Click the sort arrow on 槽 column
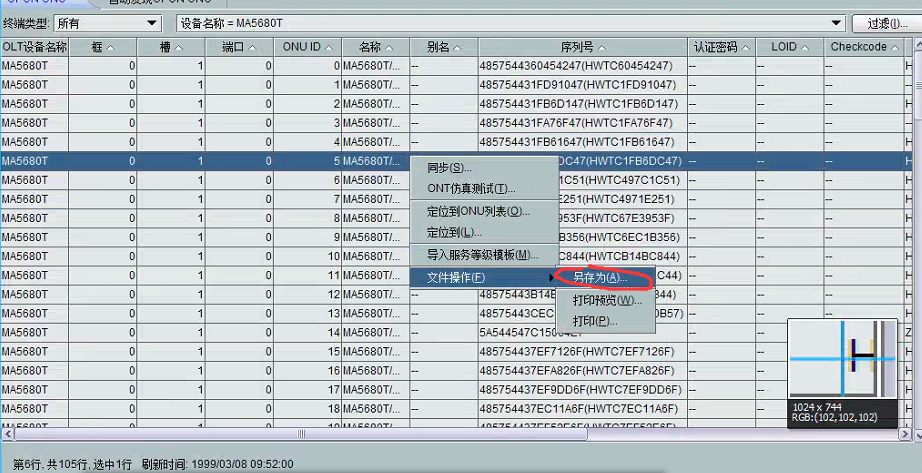The height and width of the screenshot is (473, 922). point(179,48)
